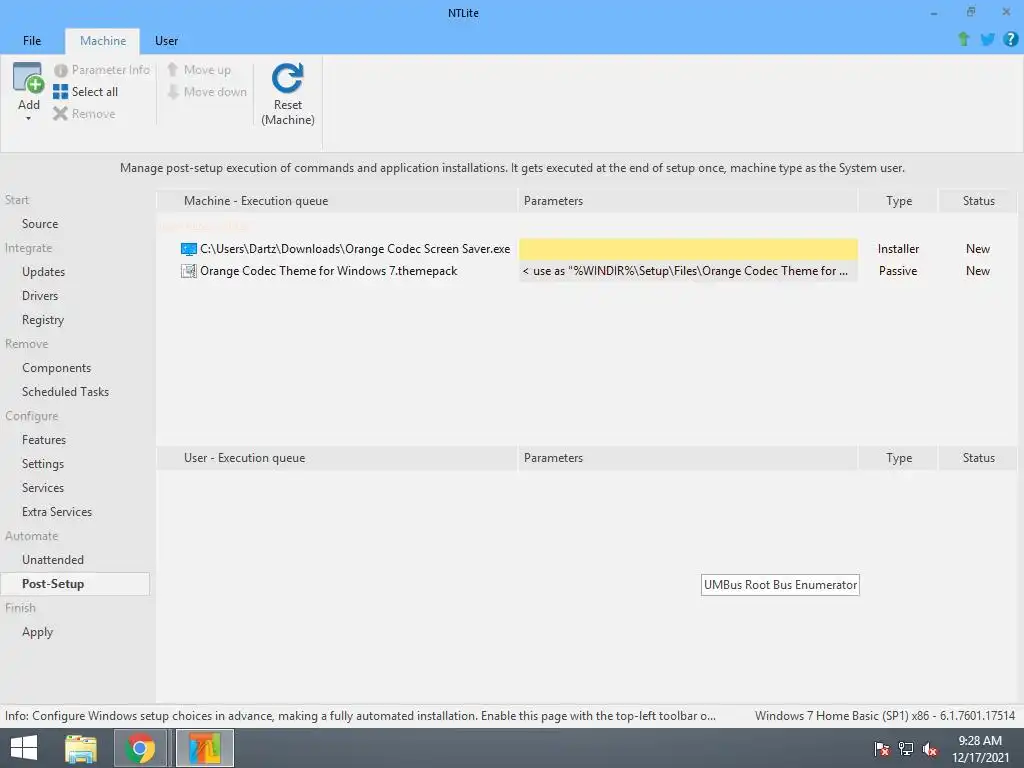The height and width of the screenshot is (768, 1024).
Task: Open the blue help question icon
Action: pyautogui.click(x=1010, y=39)
